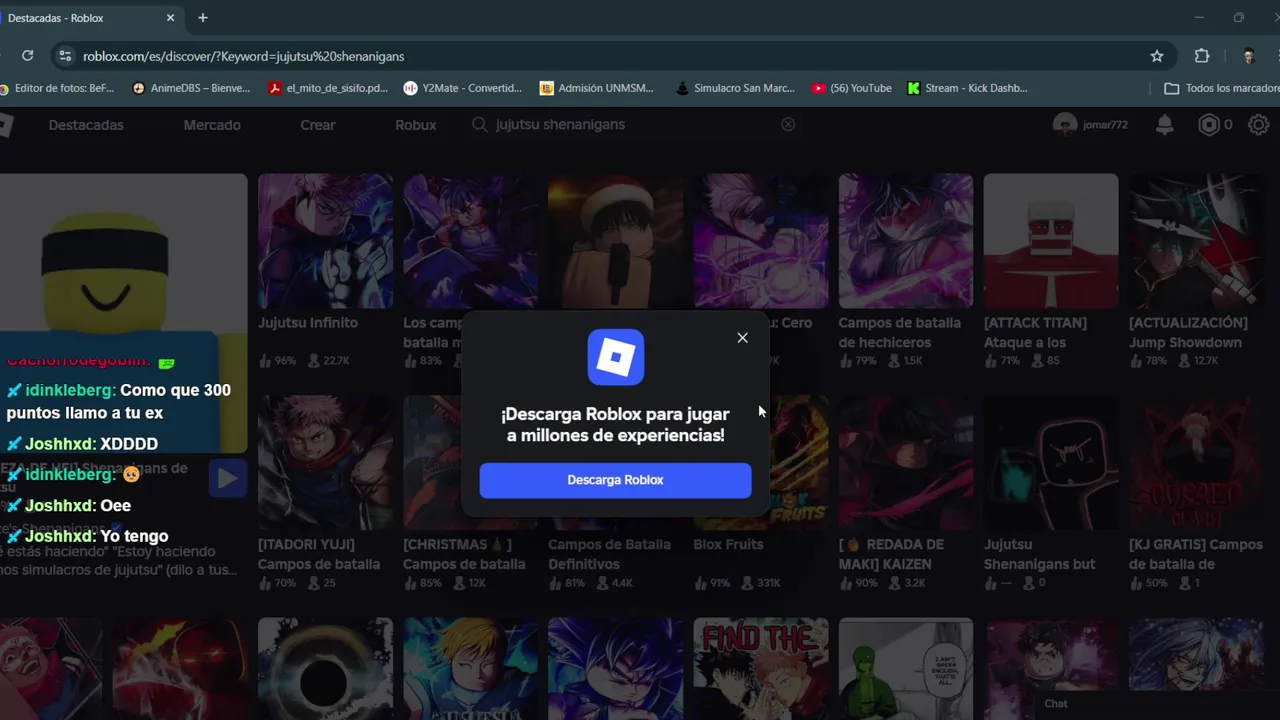Open the el_mito_de_sisifo.pdf bookmark
Screen dimensions: 1280x720
click(x=328, y=88)
